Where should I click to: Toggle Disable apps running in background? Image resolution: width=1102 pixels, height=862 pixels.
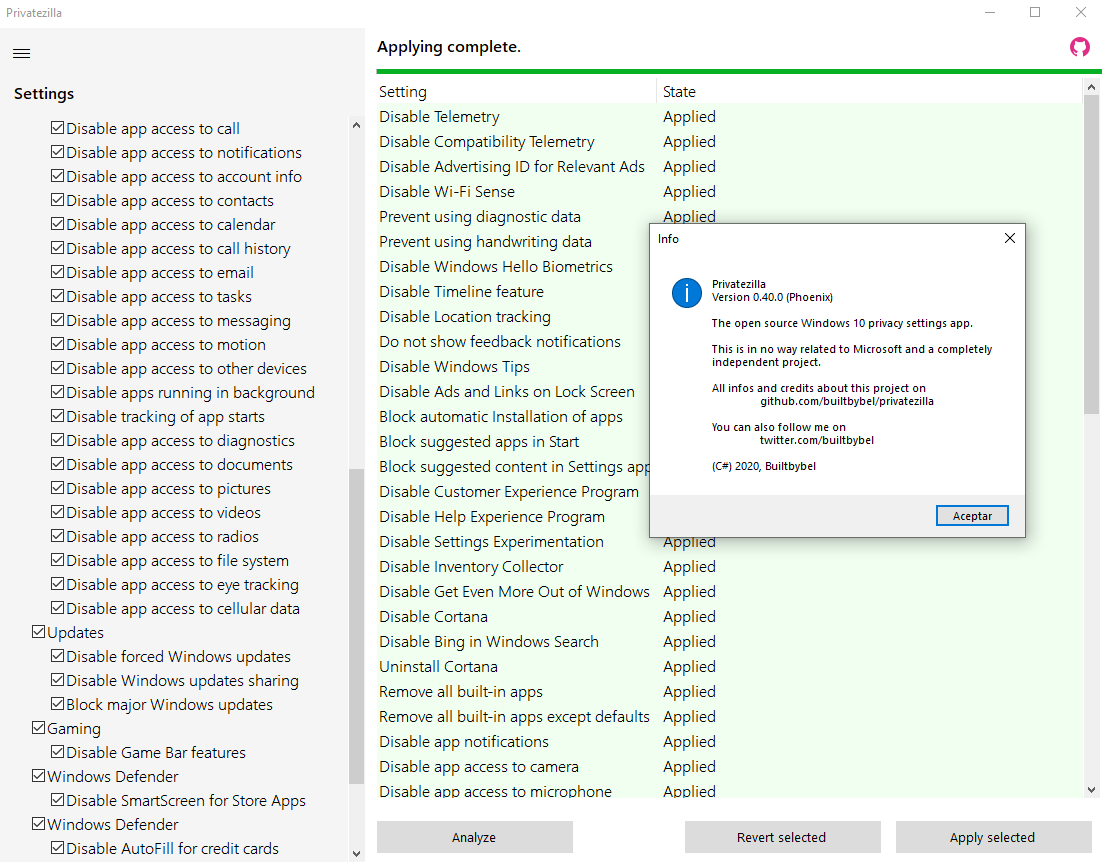[58, 392]
